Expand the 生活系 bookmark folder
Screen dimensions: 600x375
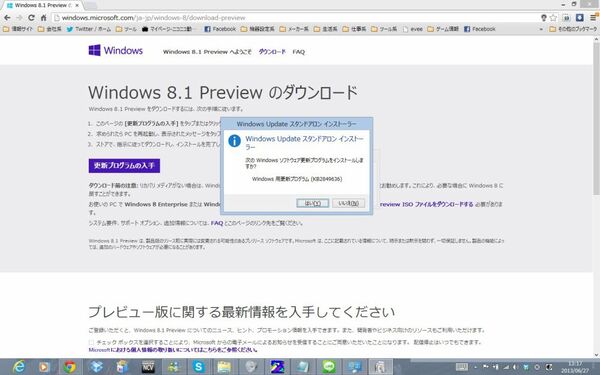325,29
